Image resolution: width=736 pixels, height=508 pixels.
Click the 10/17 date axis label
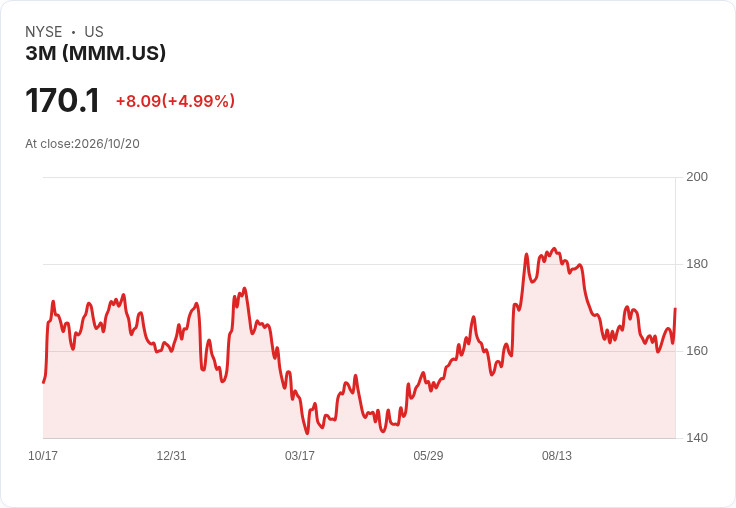(43, 456)
